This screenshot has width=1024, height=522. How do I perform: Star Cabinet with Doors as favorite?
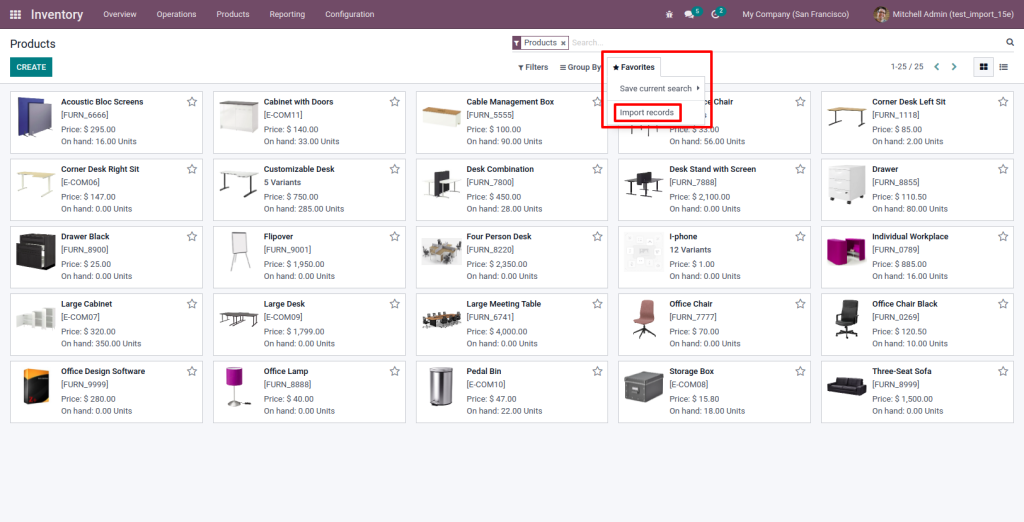point(394,102)
